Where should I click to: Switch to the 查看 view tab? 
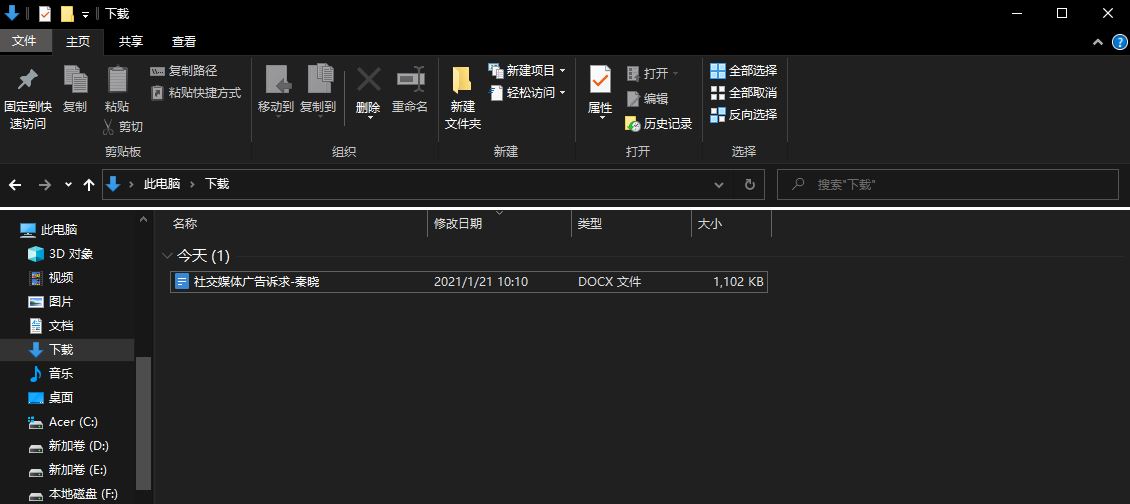184,42
